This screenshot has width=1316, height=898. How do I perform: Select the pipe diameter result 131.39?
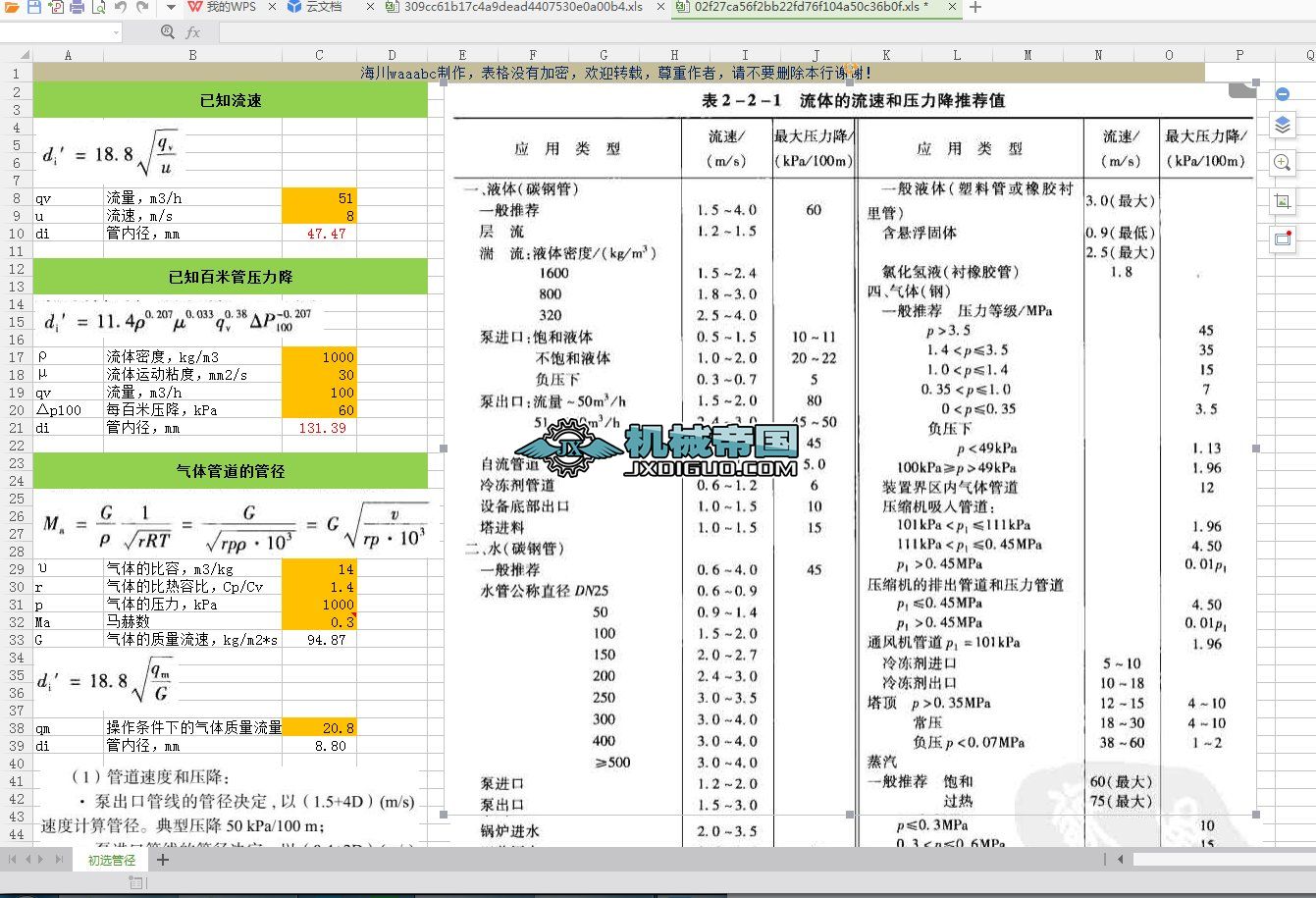coord(319,428)
